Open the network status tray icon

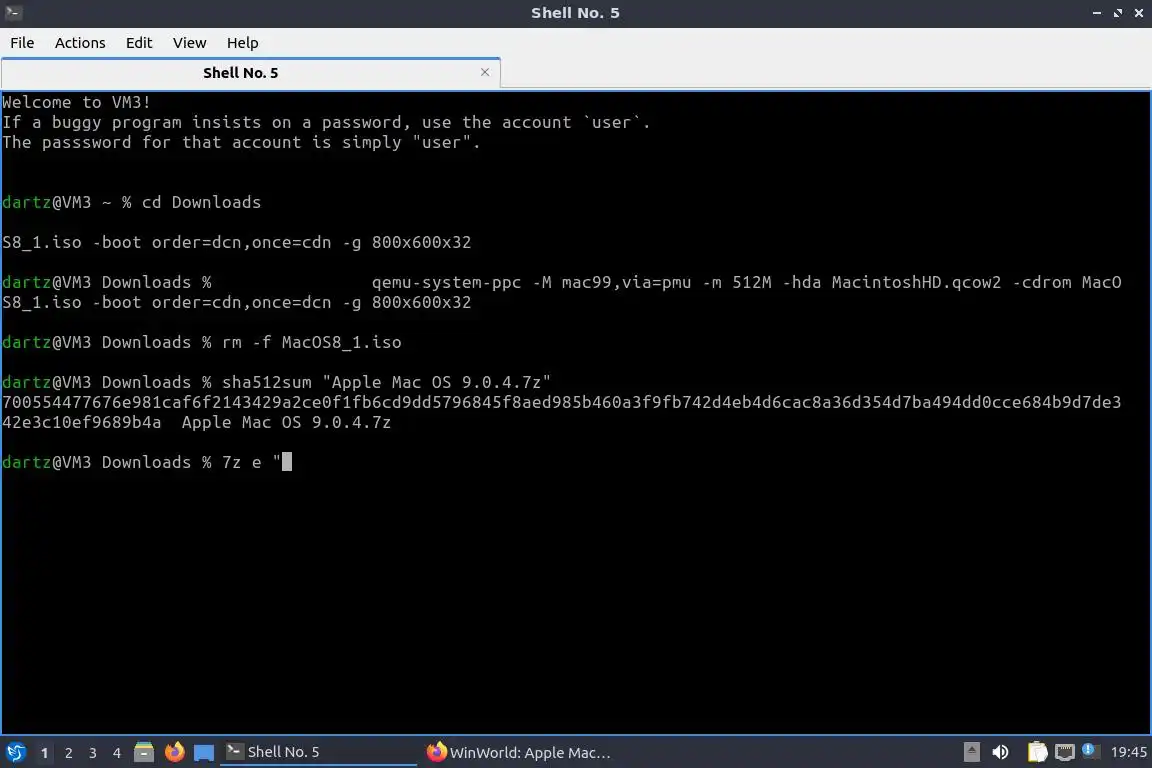click(1065, 752)
